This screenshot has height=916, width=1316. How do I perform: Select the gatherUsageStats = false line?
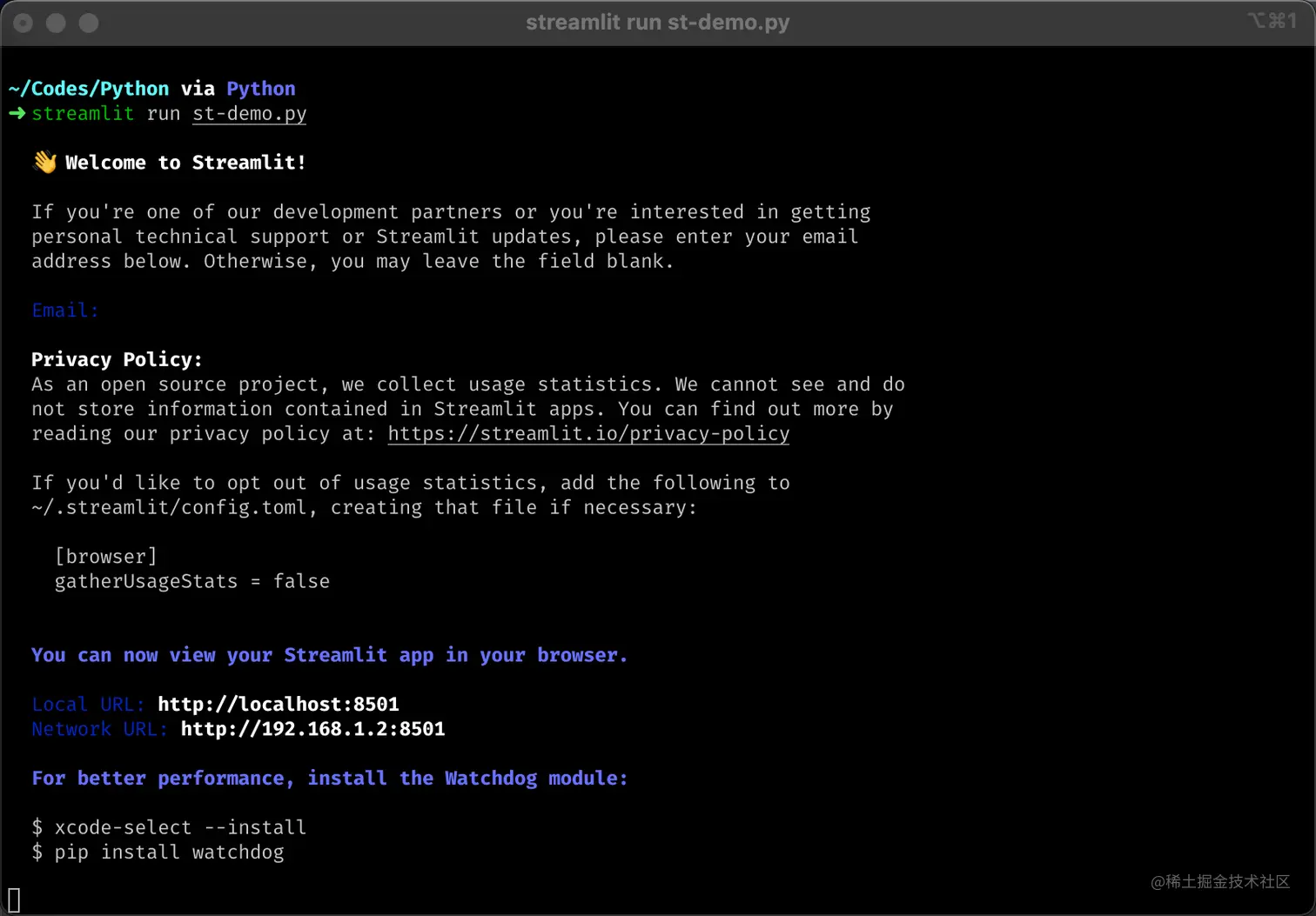[x=191, y=581]
